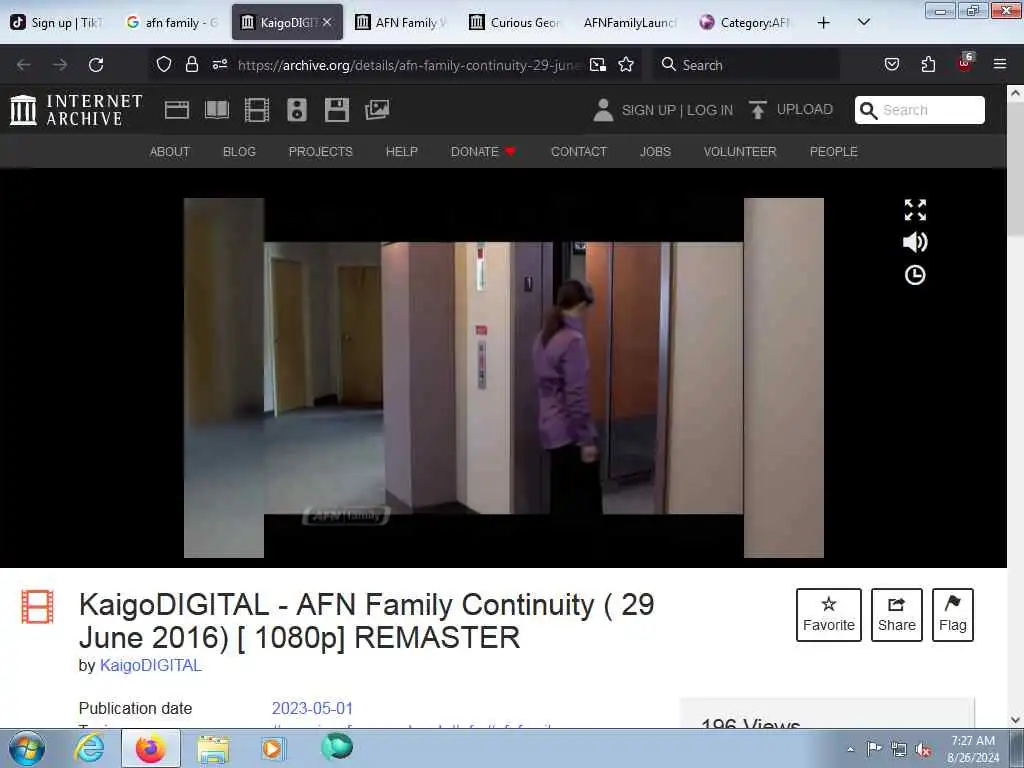Image resolution: width=1024 pixels, height=768 pixels.
Task: Switch to the Category:AFN tab
Action: 746,23
